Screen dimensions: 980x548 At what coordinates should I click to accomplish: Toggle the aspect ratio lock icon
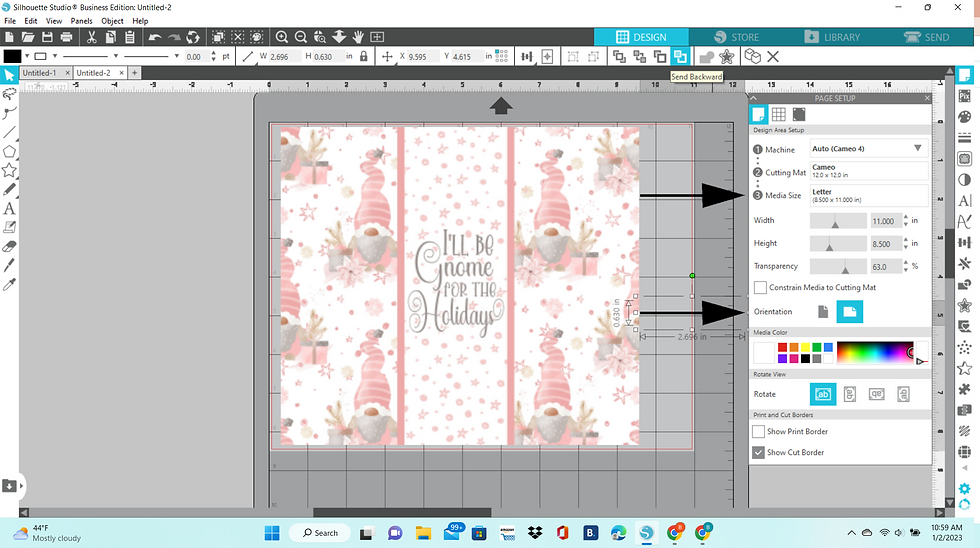(363, 56)
